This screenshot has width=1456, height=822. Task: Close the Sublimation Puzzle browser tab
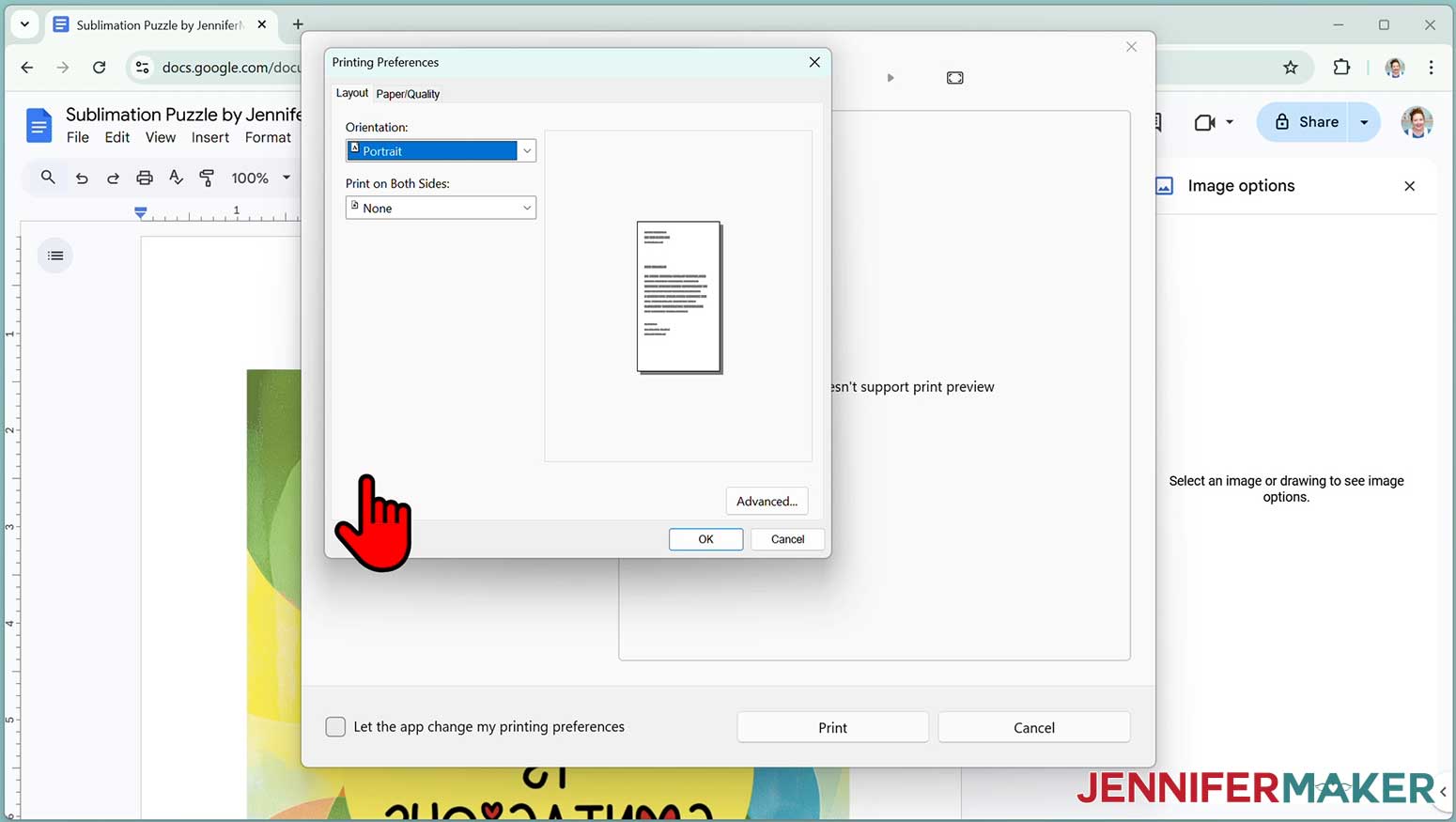[x=262, y=24]
